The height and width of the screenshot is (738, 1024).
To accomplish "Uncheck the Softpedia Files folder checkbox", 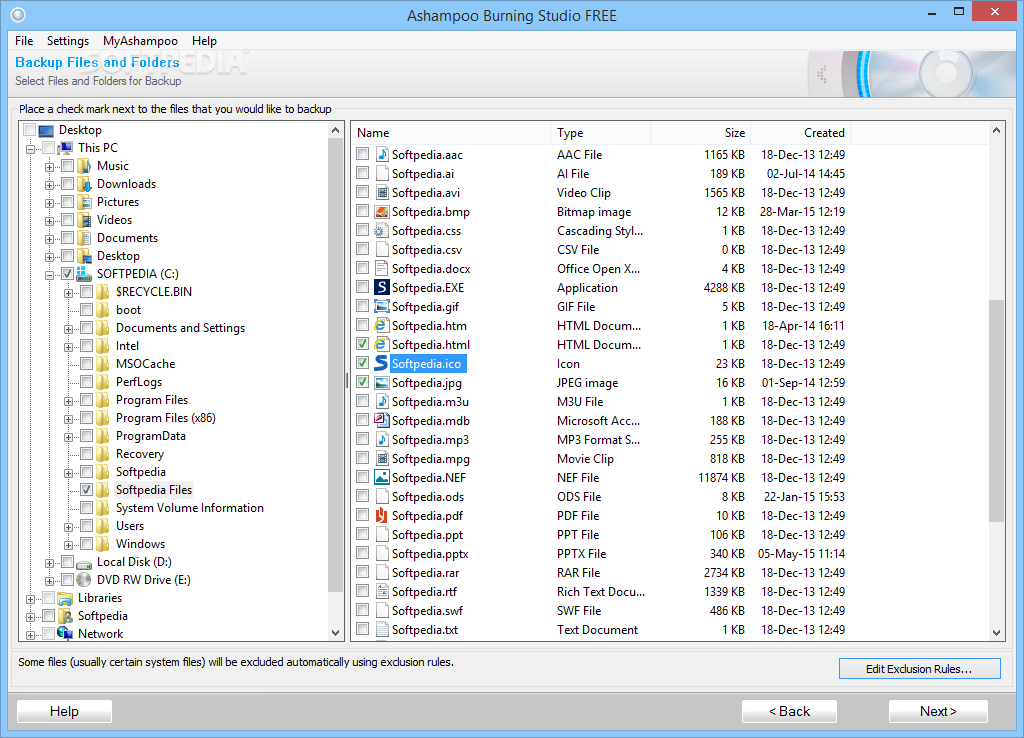I will coord(86,489).
